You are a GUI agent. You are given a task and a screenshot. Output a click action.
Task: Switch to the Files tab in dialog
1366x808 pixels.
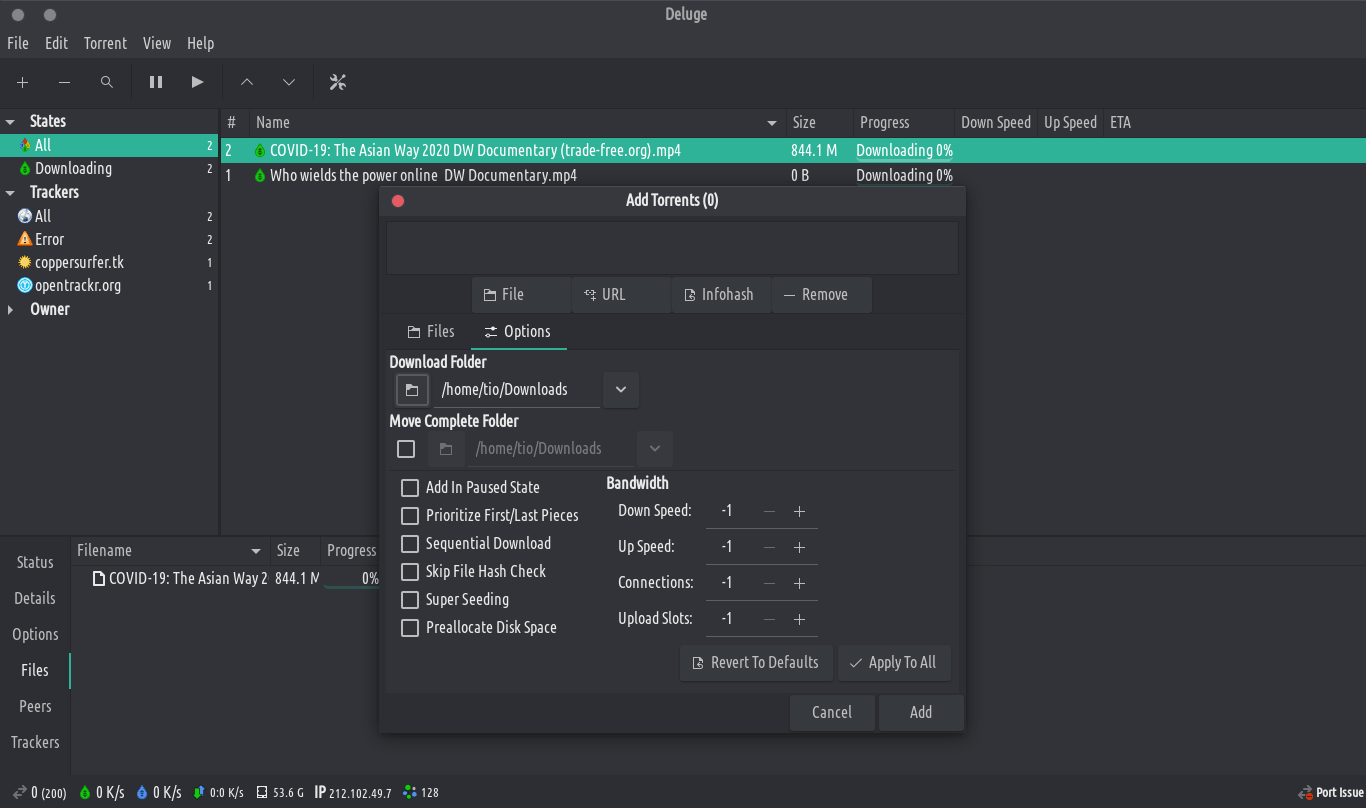click(x=431, y=331)
